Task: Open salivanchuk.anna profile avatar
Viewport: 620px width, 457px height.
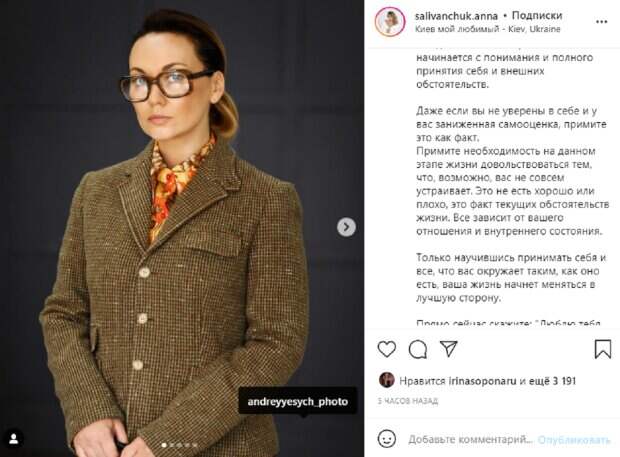Action: coord(390,22)
